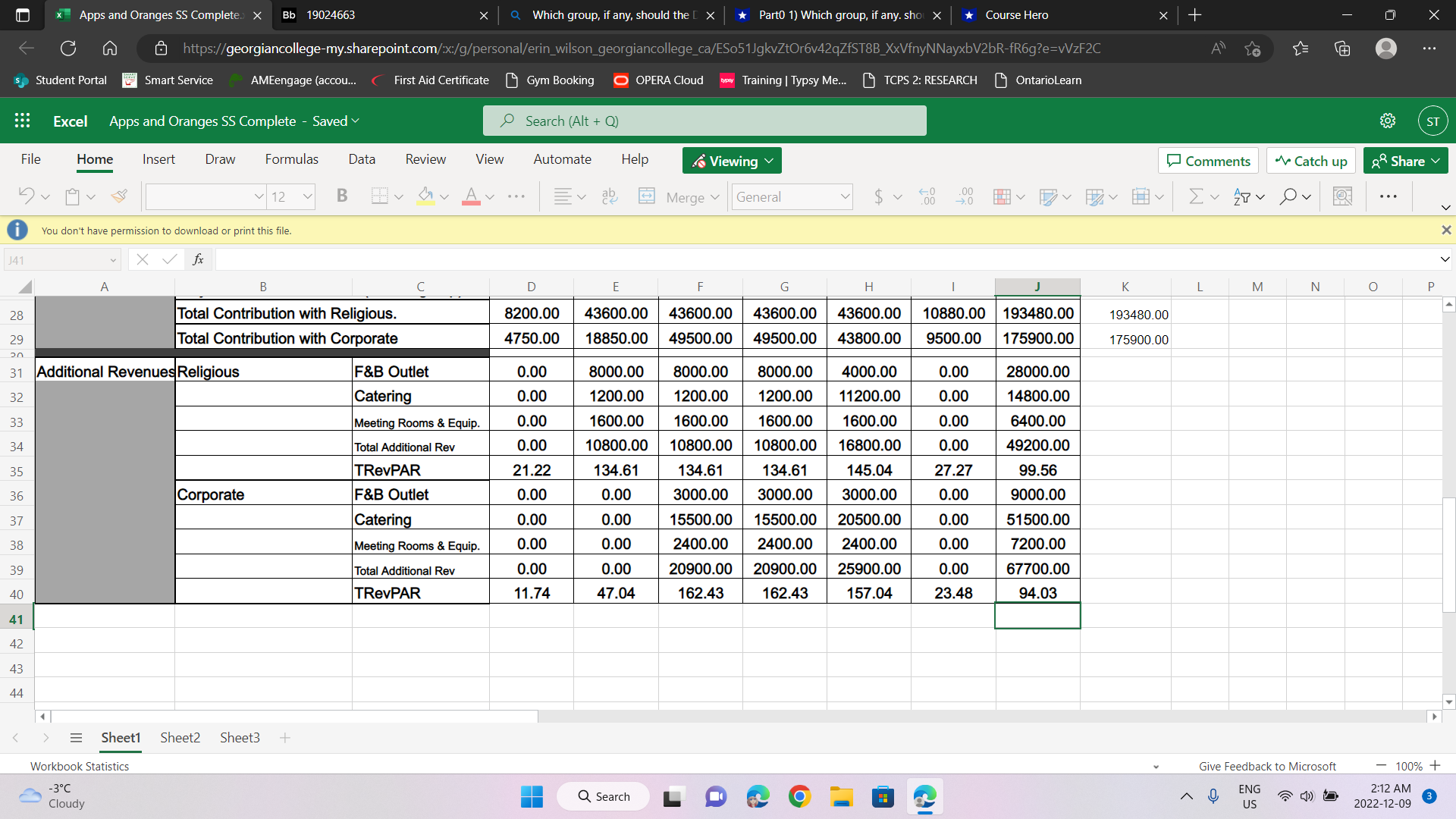
Task: Open more ribbon commands ellipsis
Action: (x=1388, y=196)
